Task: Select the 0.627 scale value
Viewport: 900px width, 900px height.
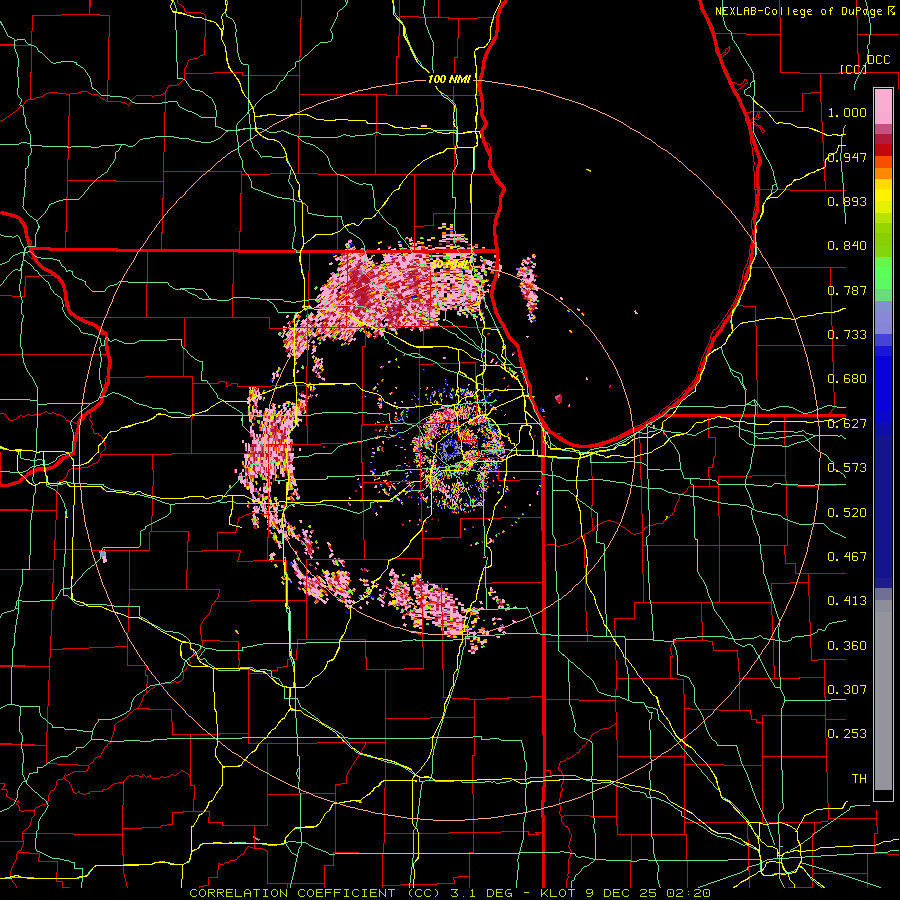Action: (x=847, y=424)
